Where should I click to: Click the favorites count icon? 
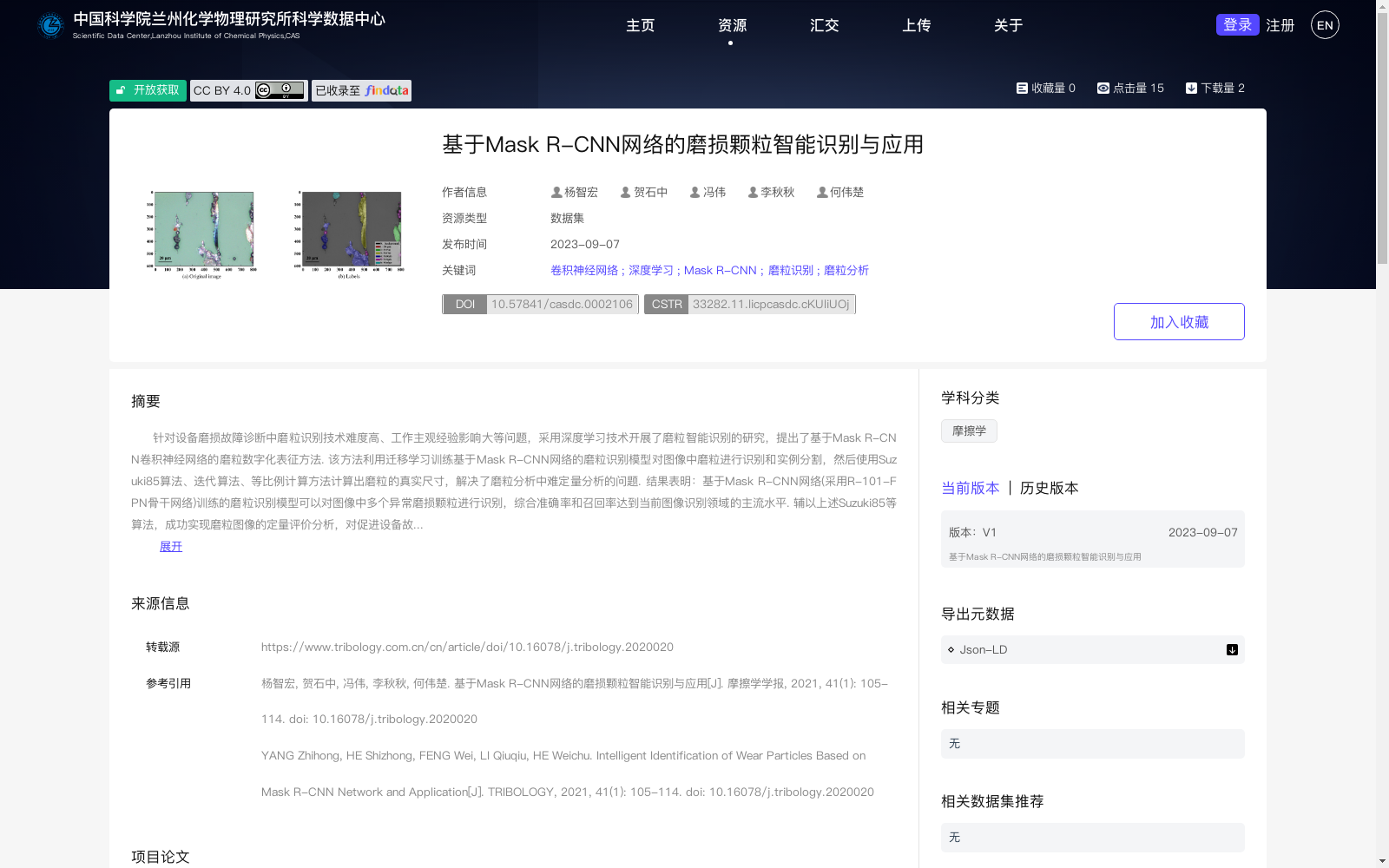click(1022, 88)
